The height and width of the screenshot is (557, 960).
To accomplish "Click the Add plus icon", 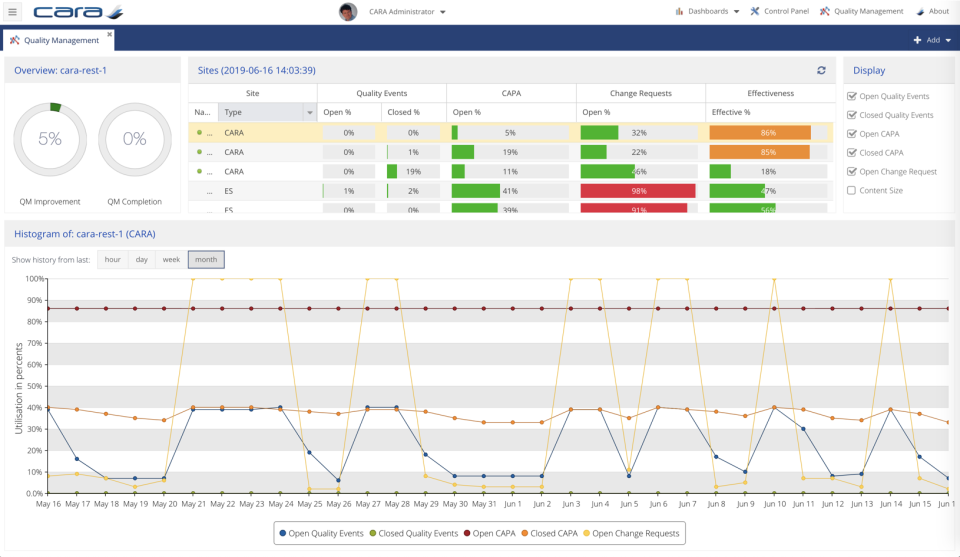I will click(x=917, y=40).
